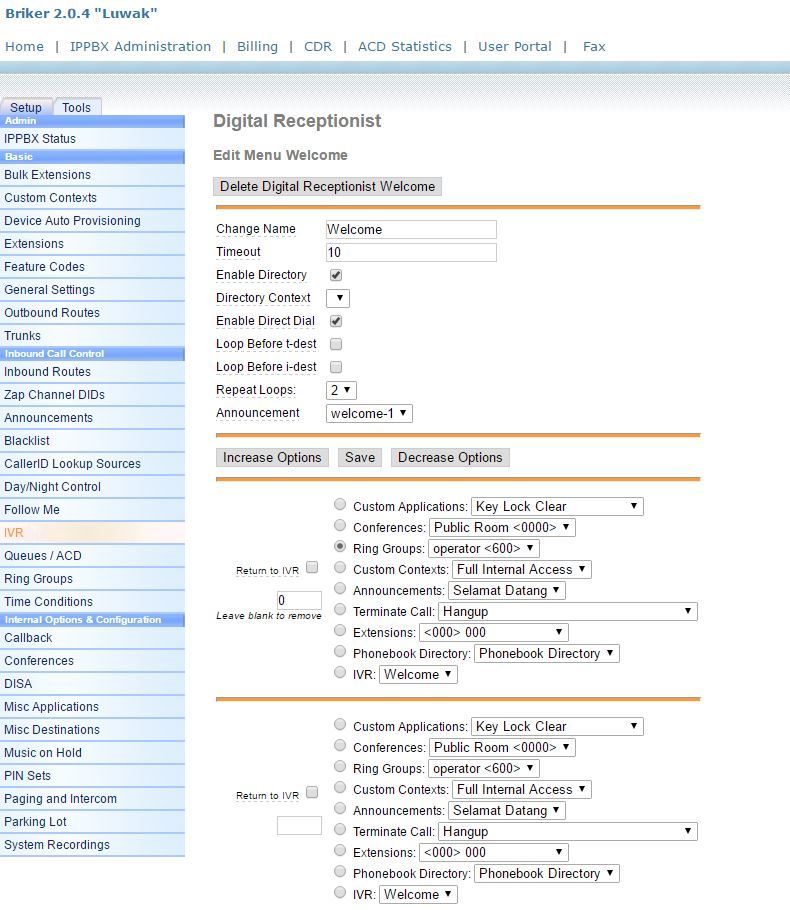Switch to the Setup tab
This screenshot has height=910, width=790.
pyautogui.click(x=26, y=107)
